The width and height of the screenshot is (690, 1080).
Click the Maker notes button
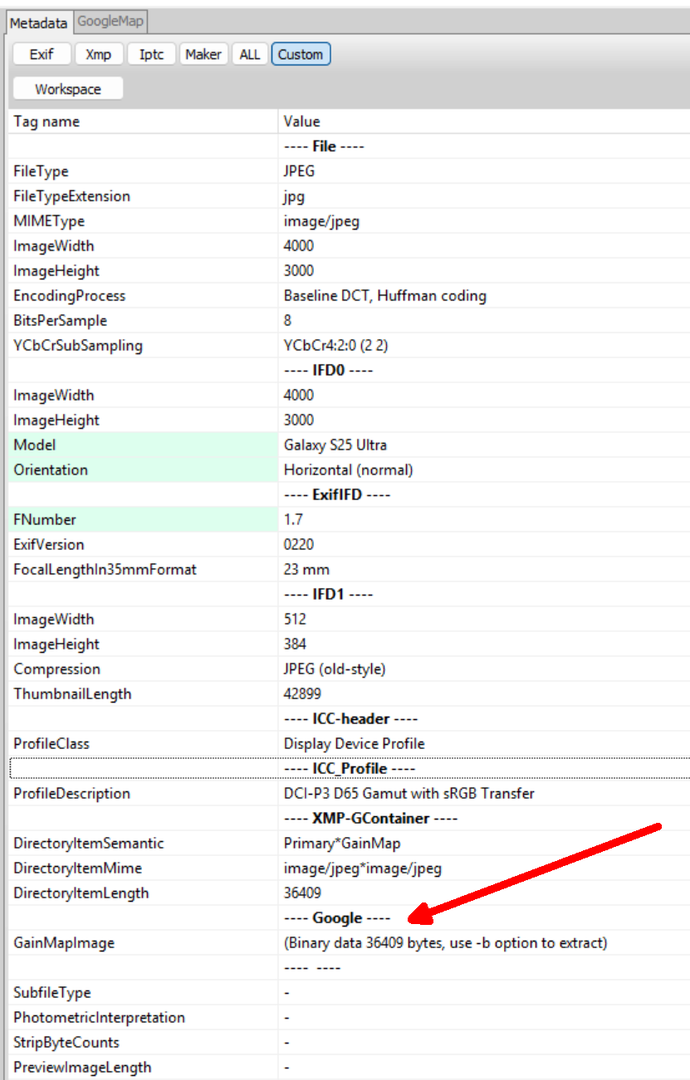[x=203, y=54]
